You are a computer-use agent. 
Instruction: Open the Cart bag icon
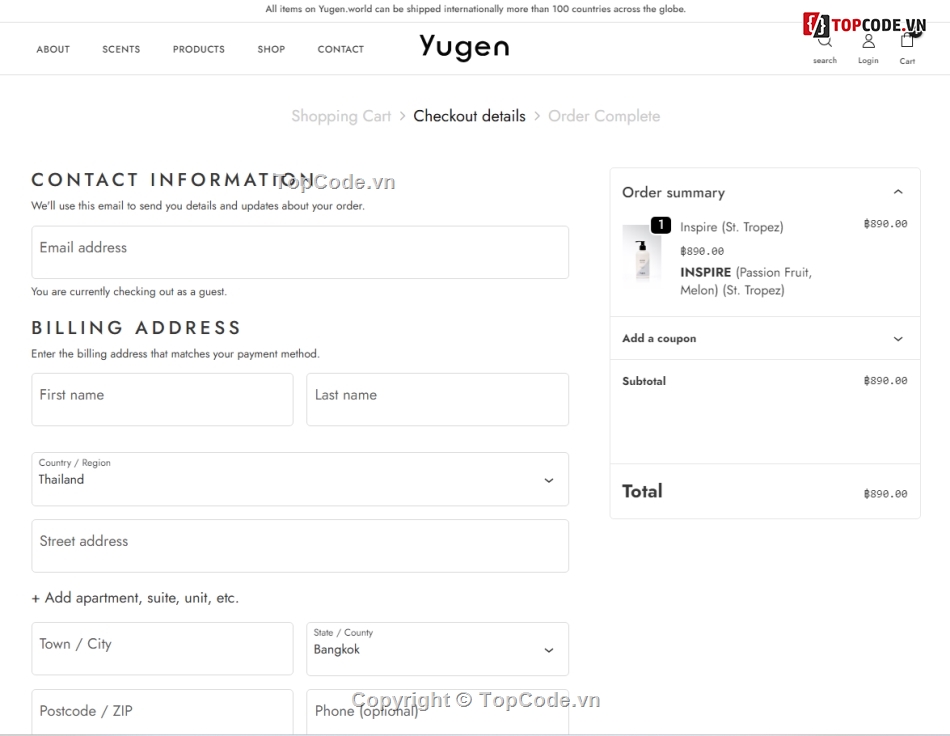907,41
